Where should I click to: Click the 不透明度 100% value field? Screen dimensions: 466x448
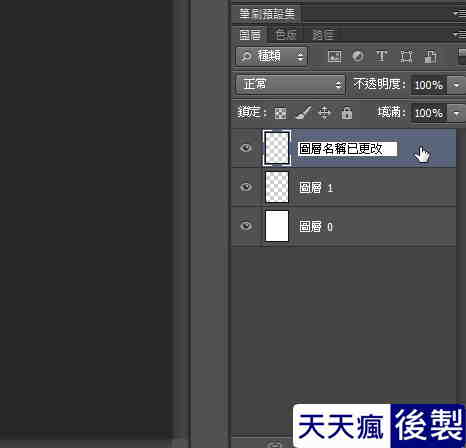[429, 85]
